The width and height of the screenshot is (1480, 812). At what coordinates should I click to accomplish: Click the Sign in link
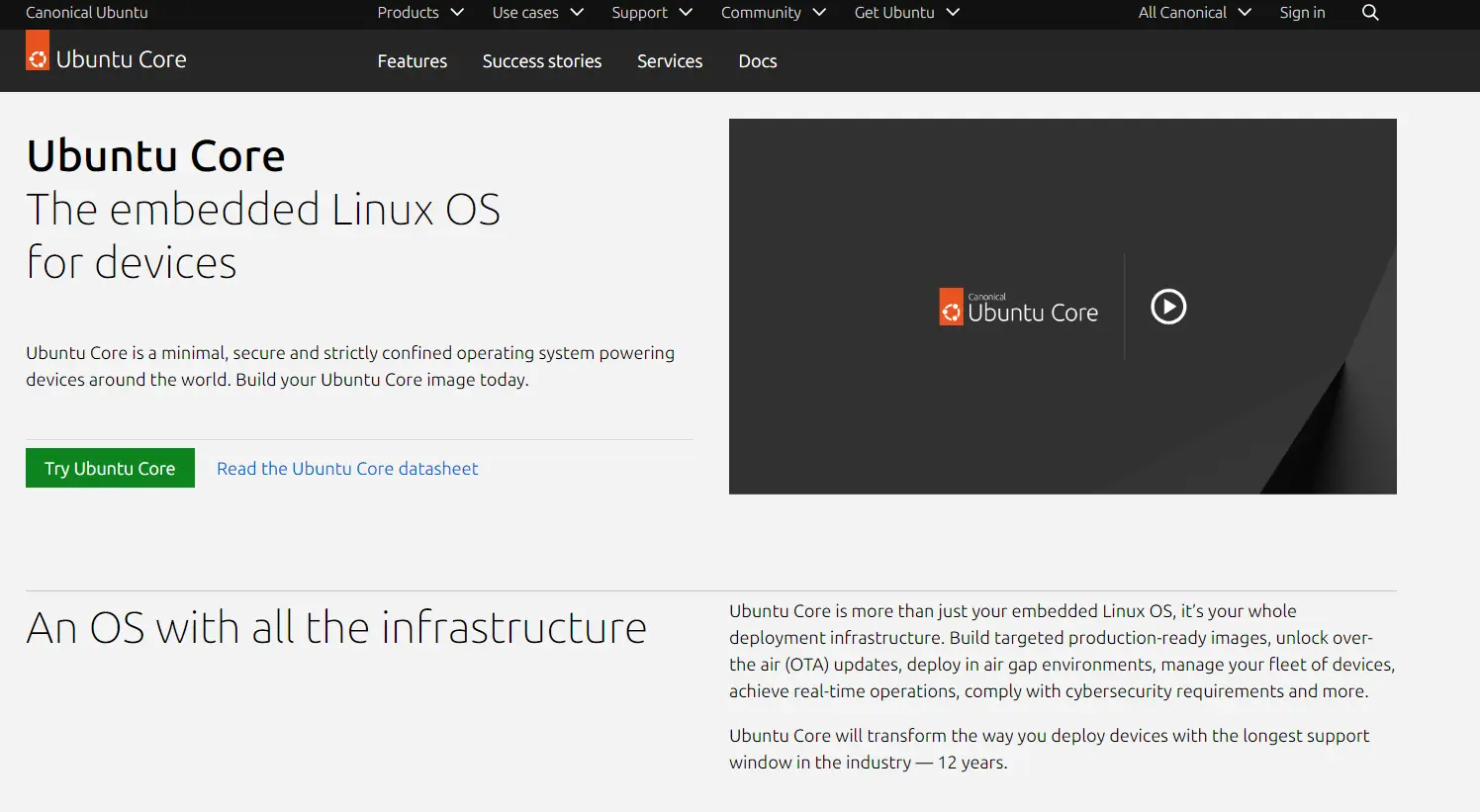coord(1301,13)
